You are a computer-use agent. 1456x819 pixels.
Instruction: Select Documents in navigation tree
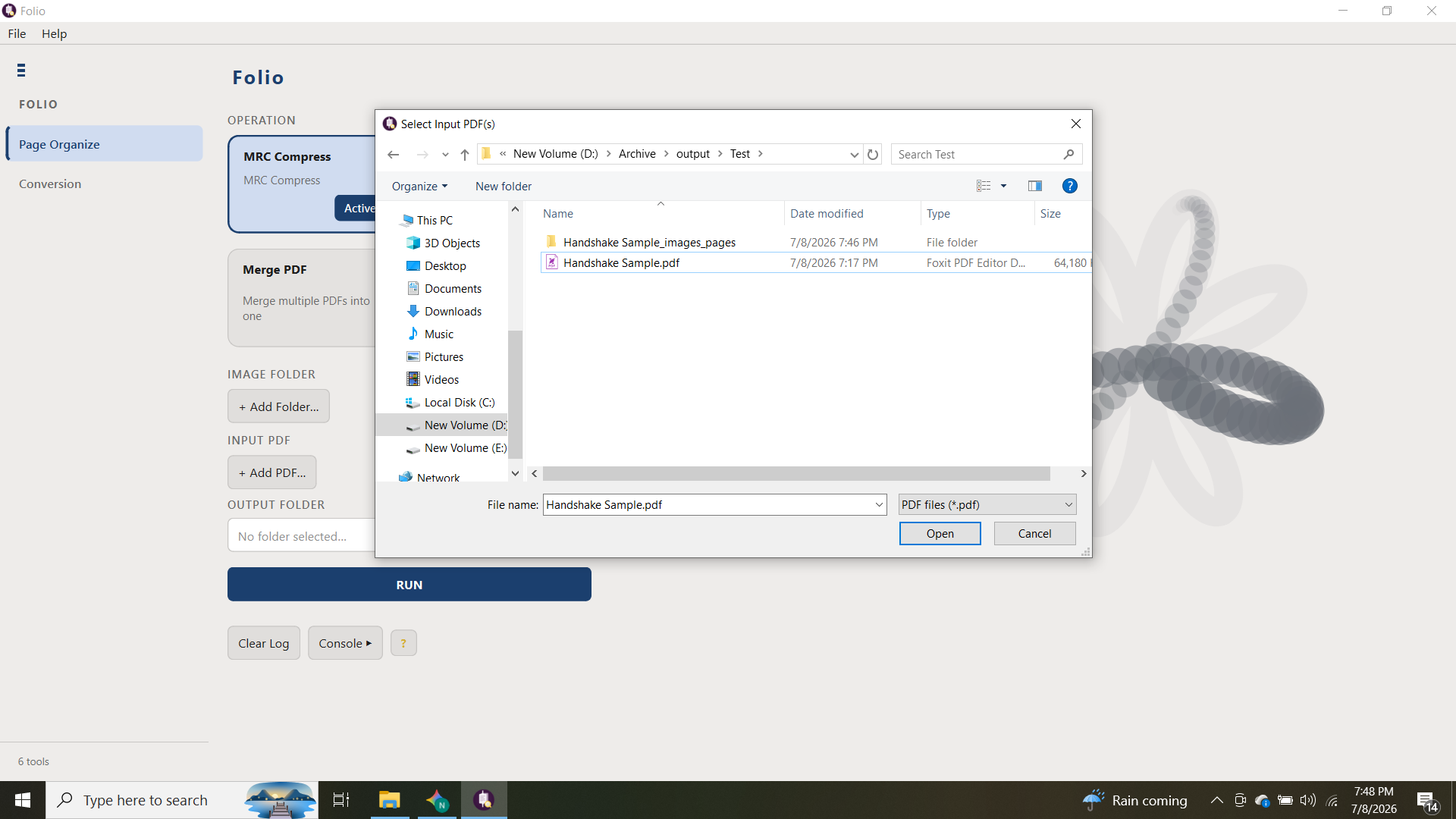coord(453,288)
